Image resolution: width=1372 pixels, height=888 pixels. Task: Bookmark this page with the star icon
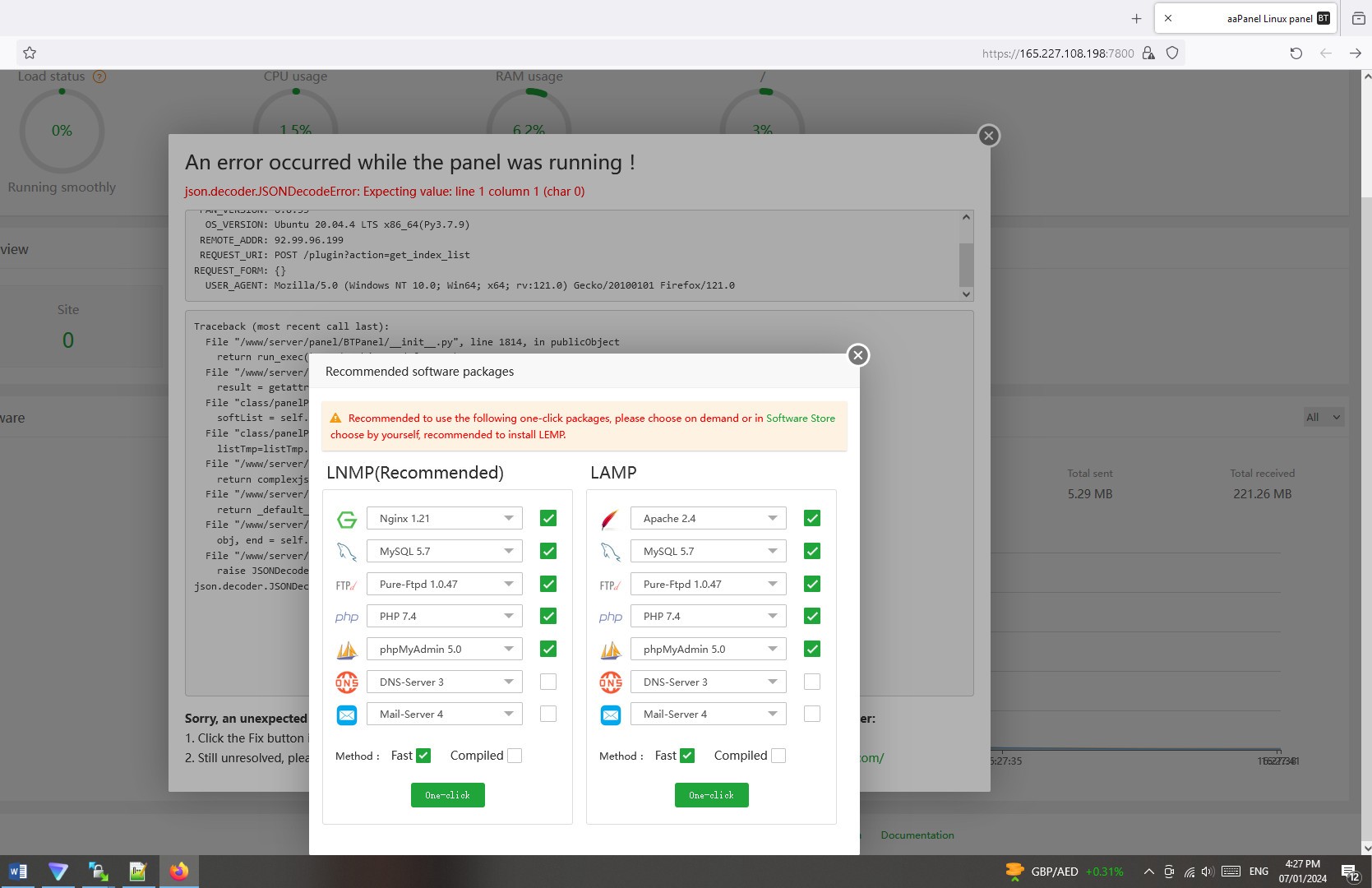point(30,53)
